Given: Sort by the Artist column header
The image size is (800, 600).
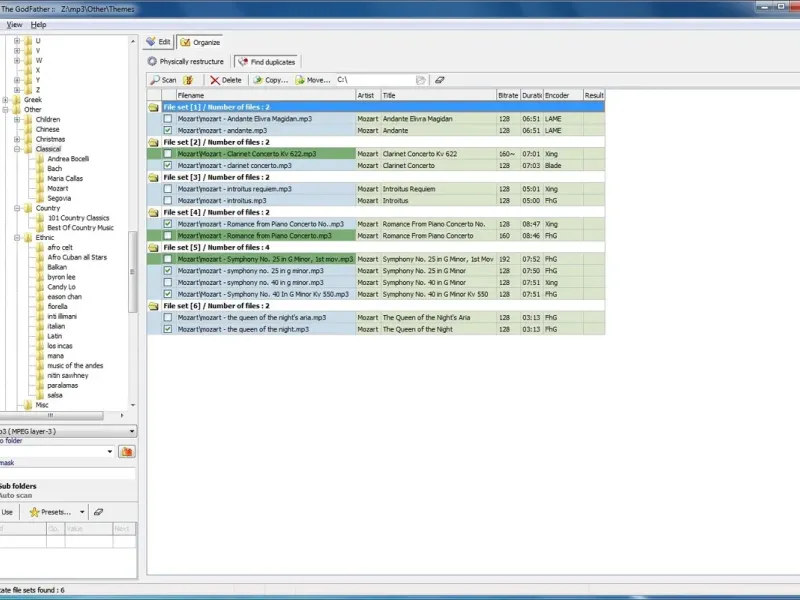Looking at the screenshot, I should pos(368,95).
